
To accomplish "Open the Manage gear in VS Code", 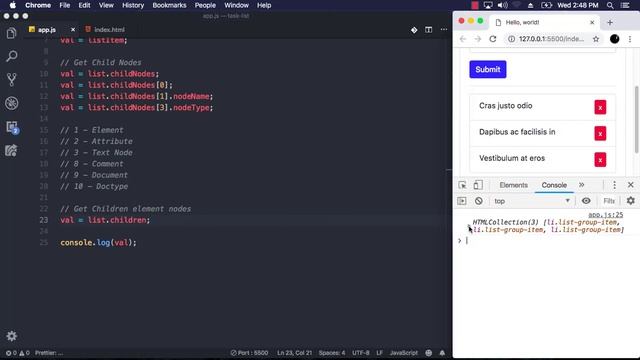I will (x=11, y=336).
